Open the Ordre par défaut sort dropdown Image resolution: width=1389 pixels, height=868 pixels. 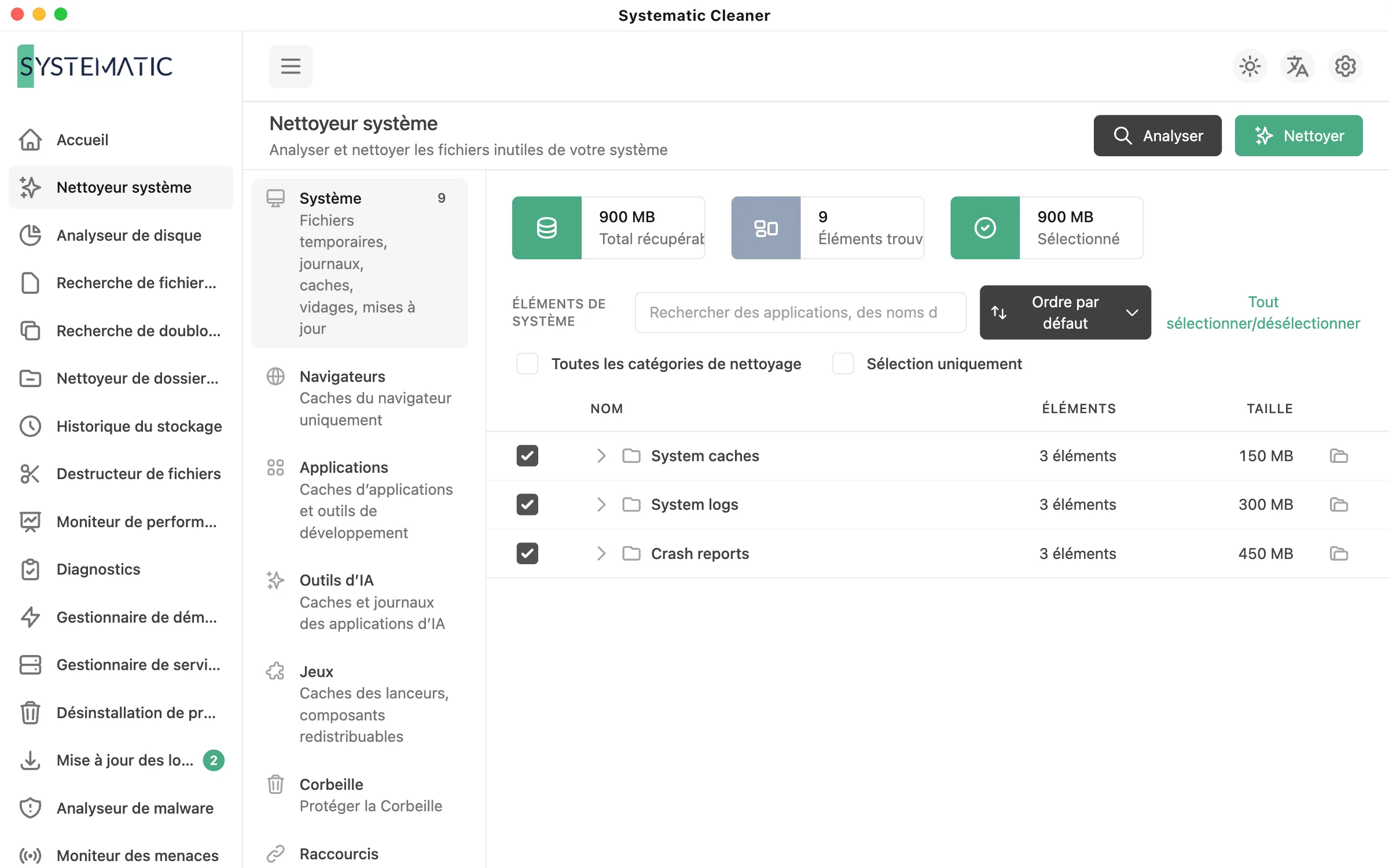click(1065, 312)
